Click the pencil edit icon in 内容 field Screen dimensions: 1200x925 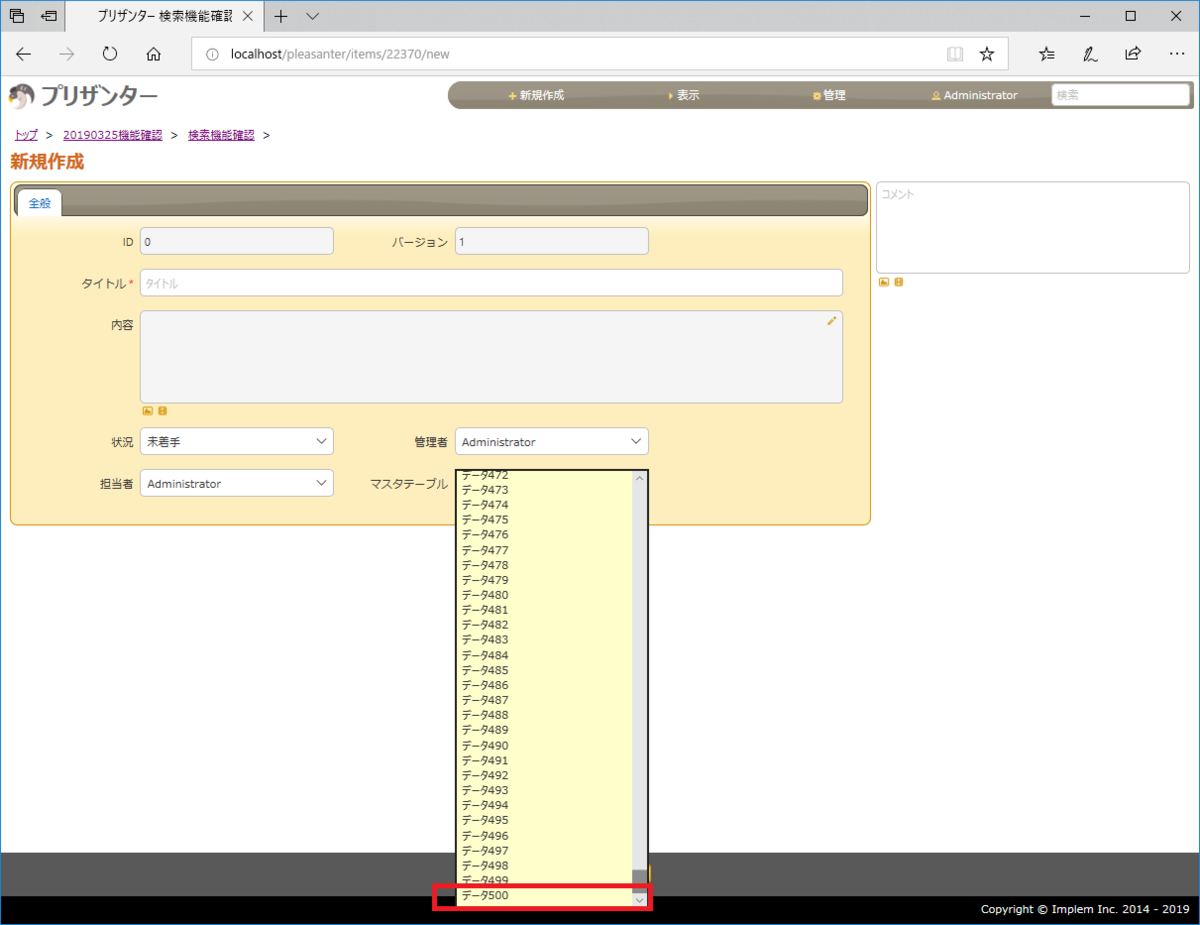point(831,321)
